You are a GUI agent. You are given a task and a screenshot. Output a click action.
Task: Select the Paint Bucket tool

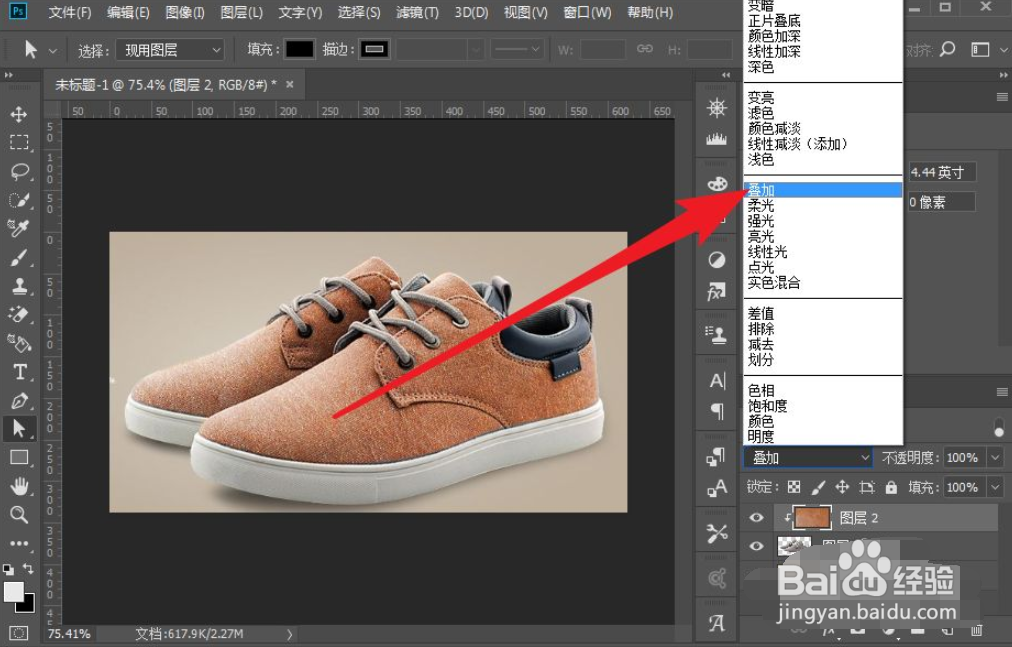pos(19,343)
